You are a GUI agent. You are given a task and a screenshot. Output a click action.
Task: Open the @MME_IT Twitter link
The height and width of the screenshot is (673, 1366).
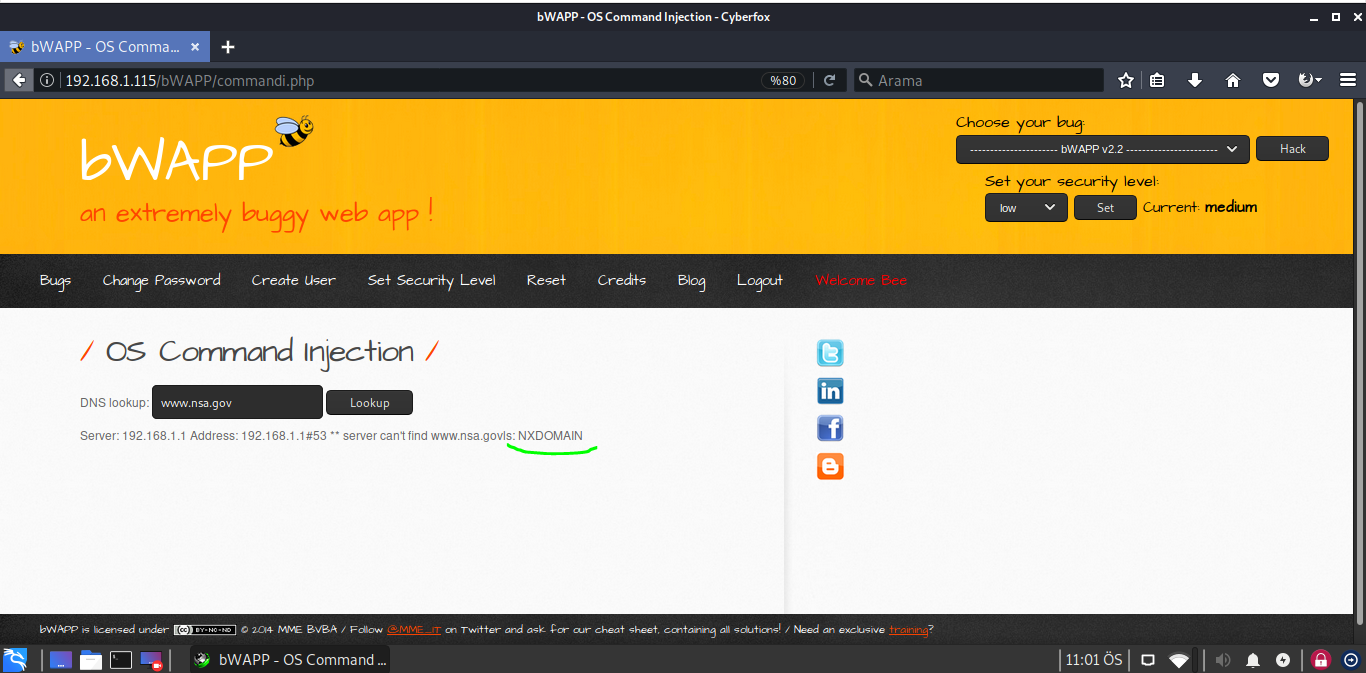[414, 630]
